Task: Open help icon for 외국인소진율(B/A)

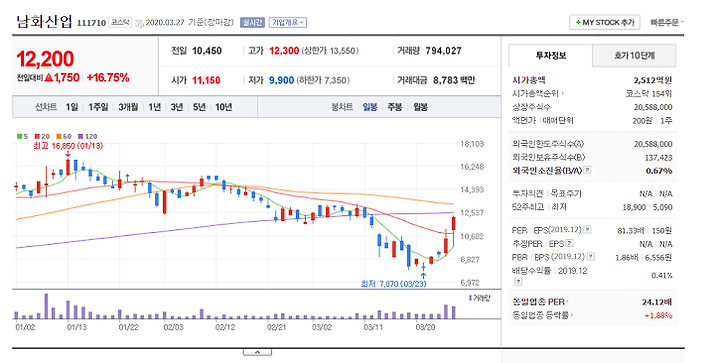Action: tap(587, 170)
